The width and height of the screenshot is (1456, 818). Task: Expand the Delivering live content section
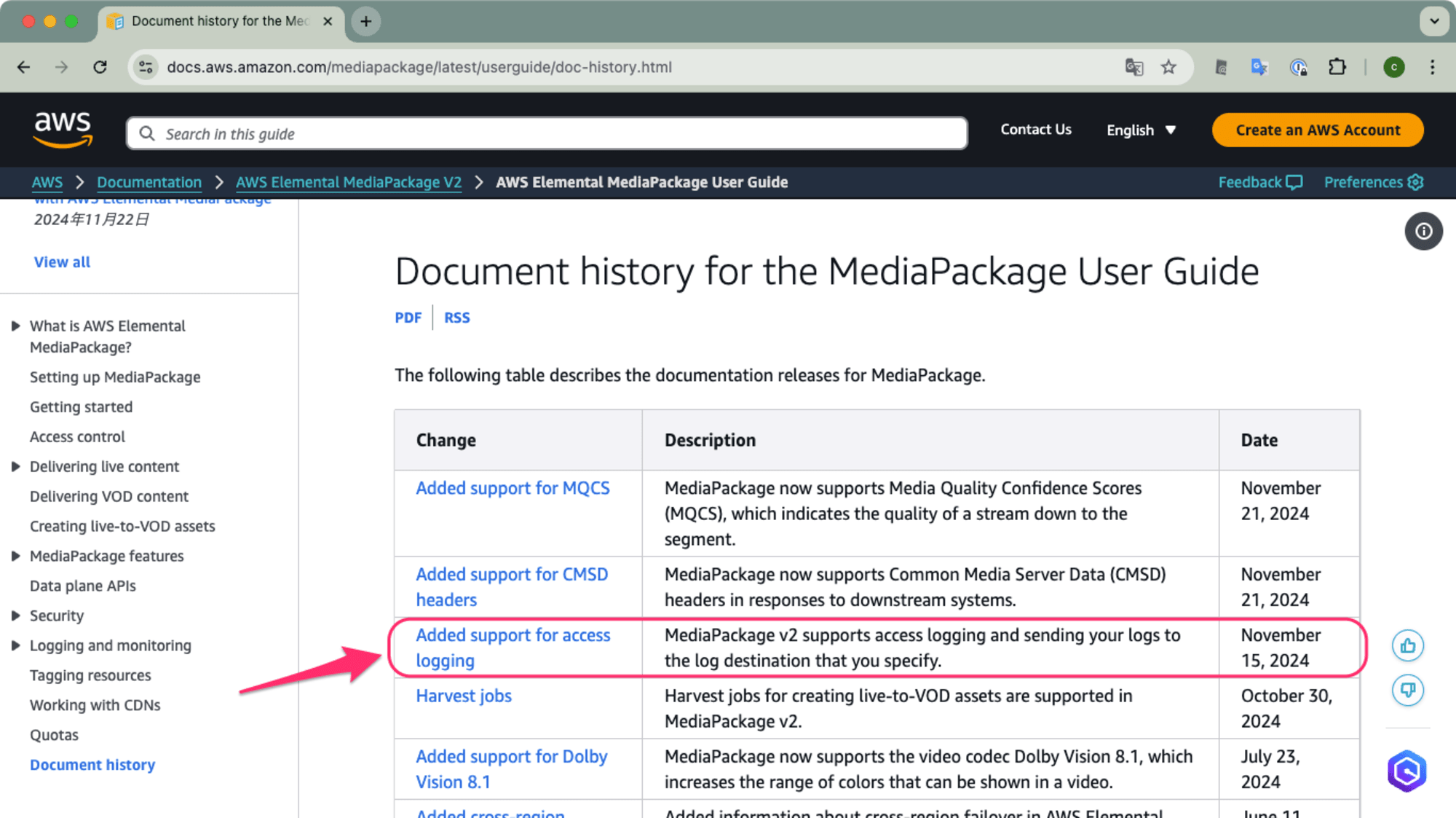[15, 467]
